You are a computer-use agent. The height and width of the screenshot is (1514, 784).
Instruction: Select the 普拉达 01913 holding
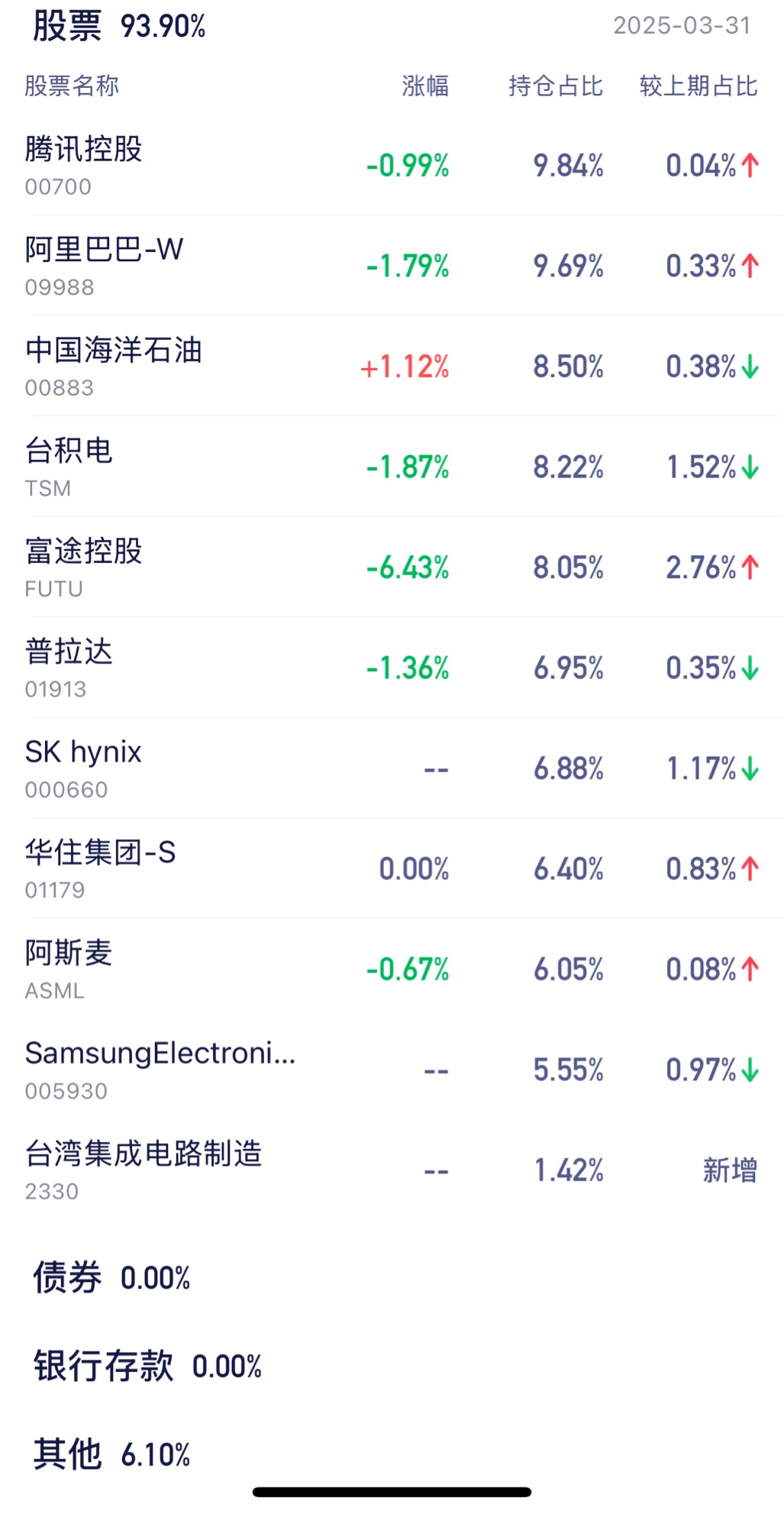[392, 668]
